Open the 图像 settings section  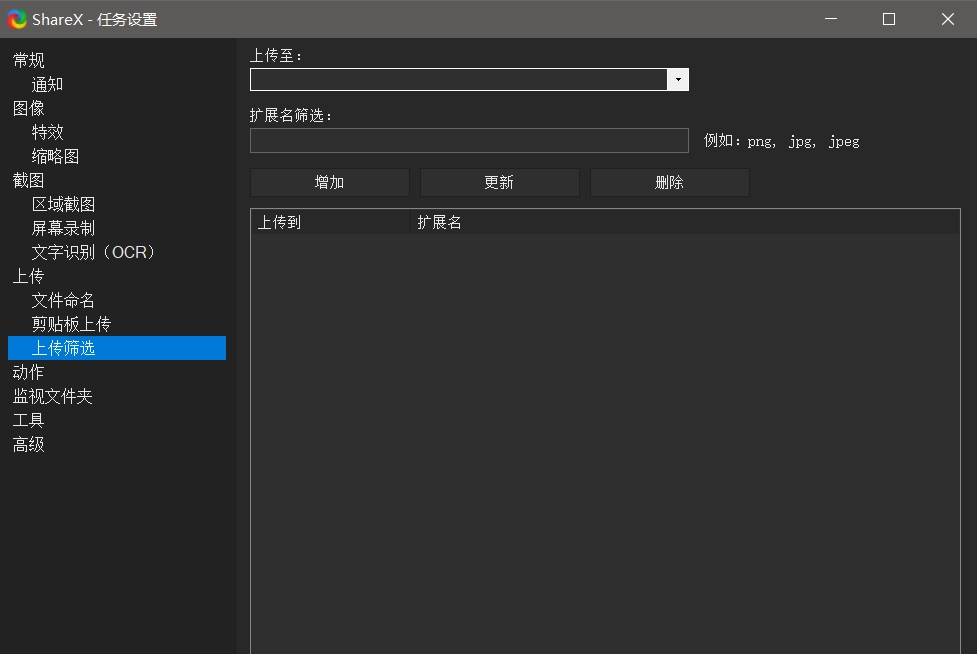pyautogui.click(x=29, y=108)
